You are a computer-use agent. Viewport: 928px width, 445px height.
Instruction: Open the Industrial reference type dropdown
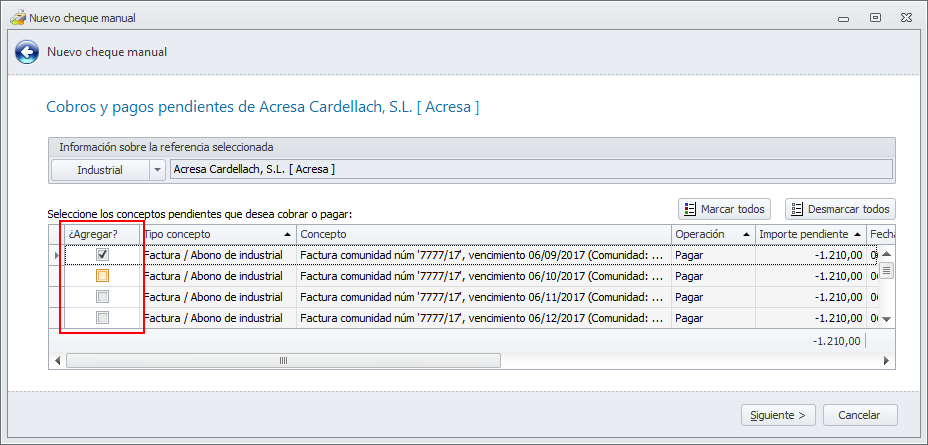tap(157, 170)
